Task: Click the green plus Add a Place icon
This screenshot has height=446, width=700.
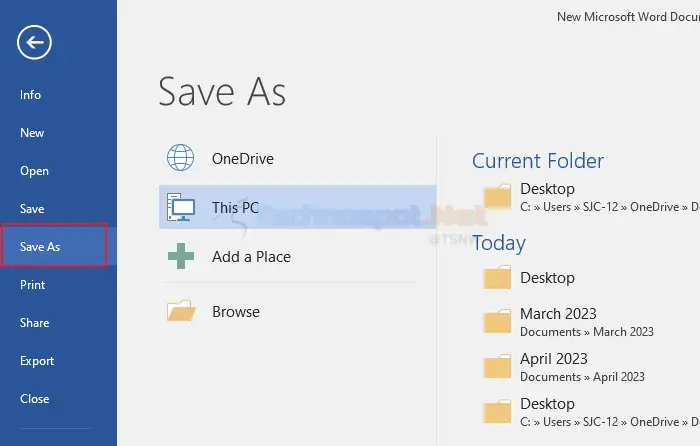Action: click(x=181, y=256)
